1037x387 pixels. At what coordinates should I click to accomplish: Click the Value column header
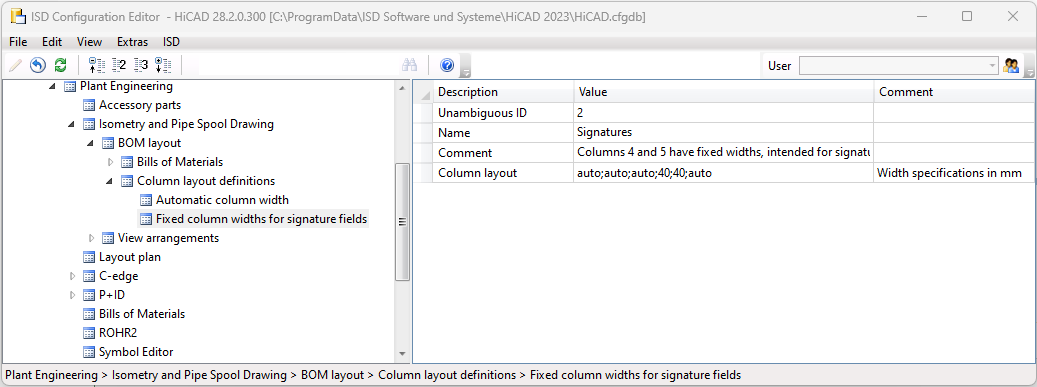pos(724,92)
